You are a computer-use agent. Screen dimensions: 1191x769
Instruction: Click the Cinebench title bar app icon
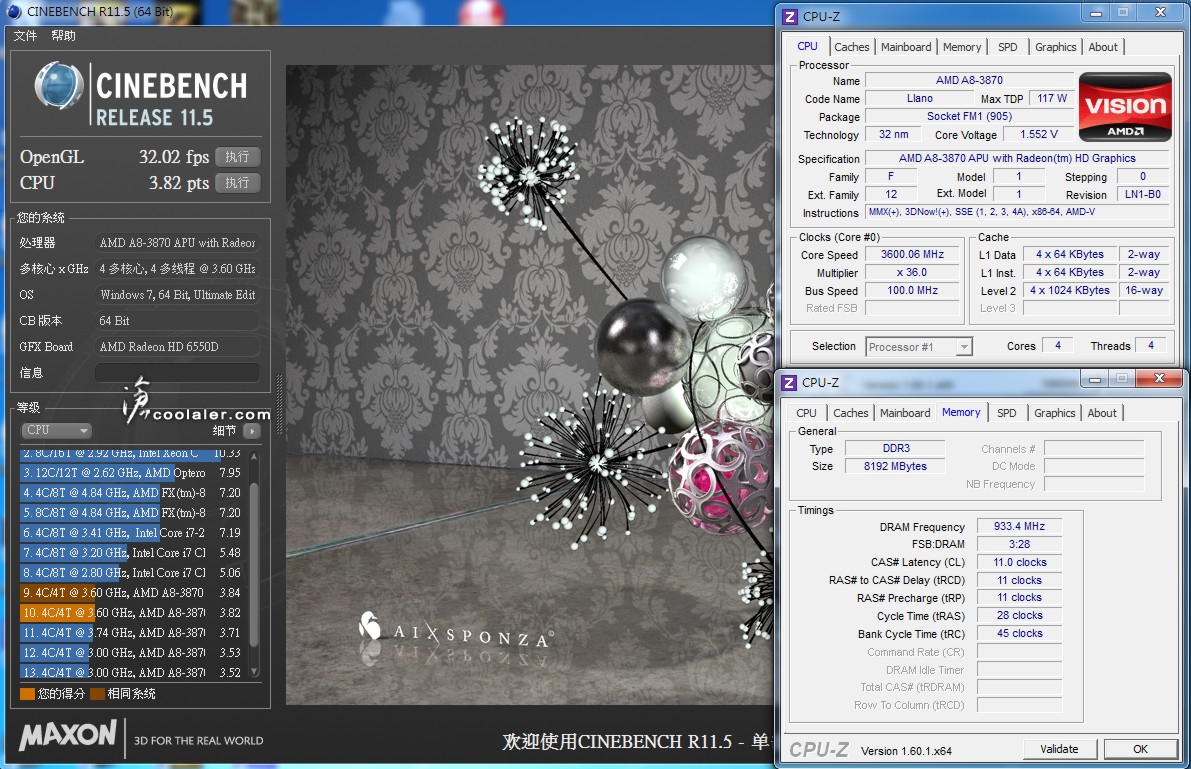tap(14, 11)
